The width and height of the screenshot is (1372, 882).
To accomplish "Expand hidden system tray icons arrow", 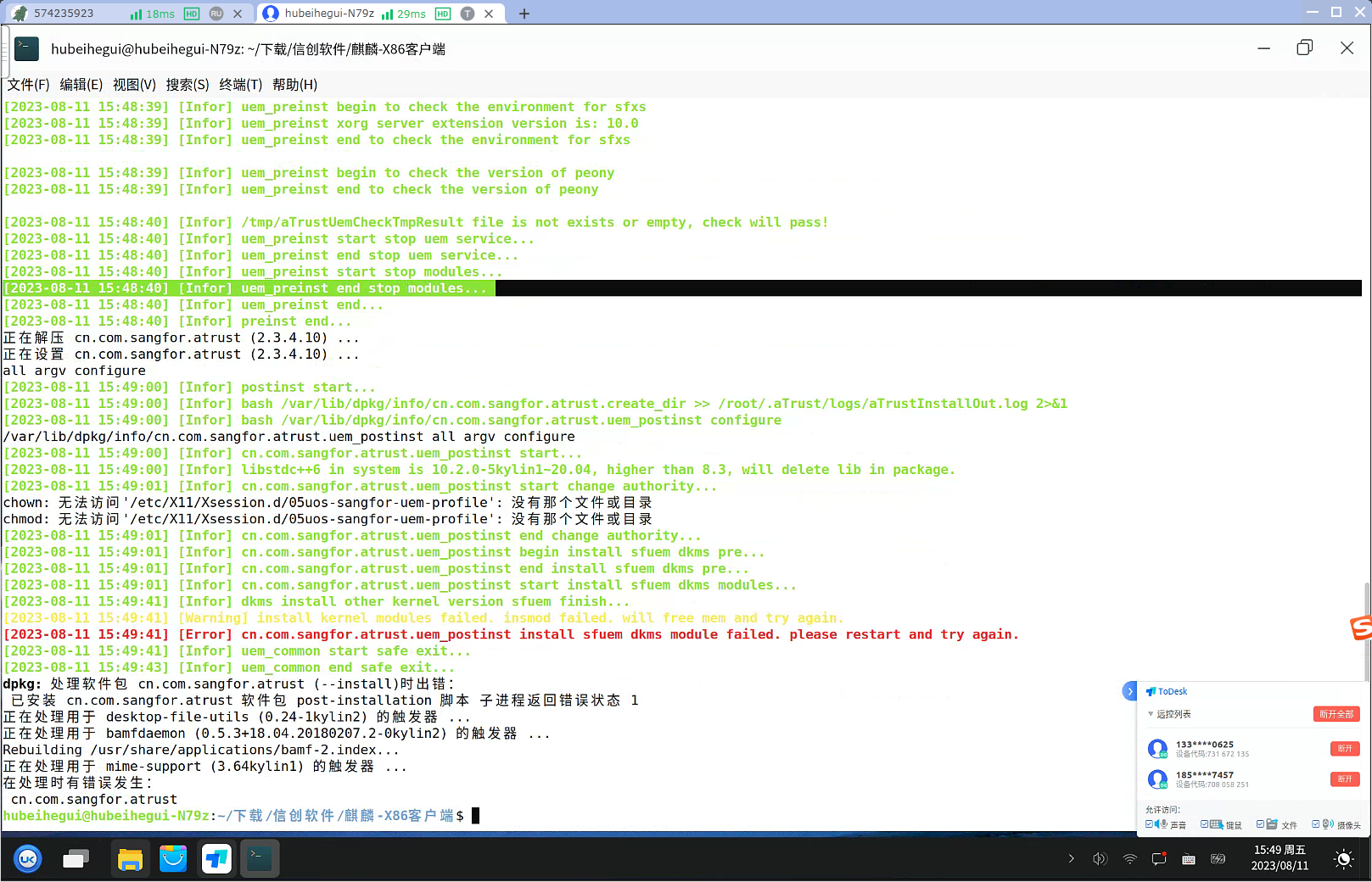I will click(x=1071, y=859).
